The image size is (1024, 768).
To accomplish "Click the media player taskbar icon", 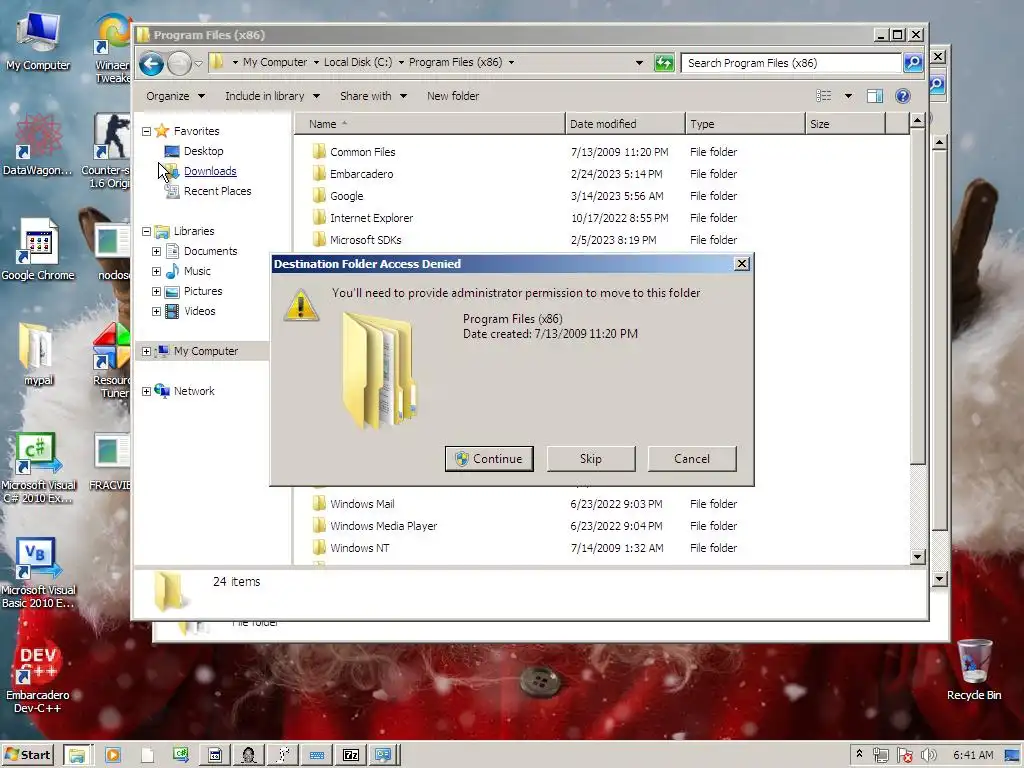I will tap(113, 756).
